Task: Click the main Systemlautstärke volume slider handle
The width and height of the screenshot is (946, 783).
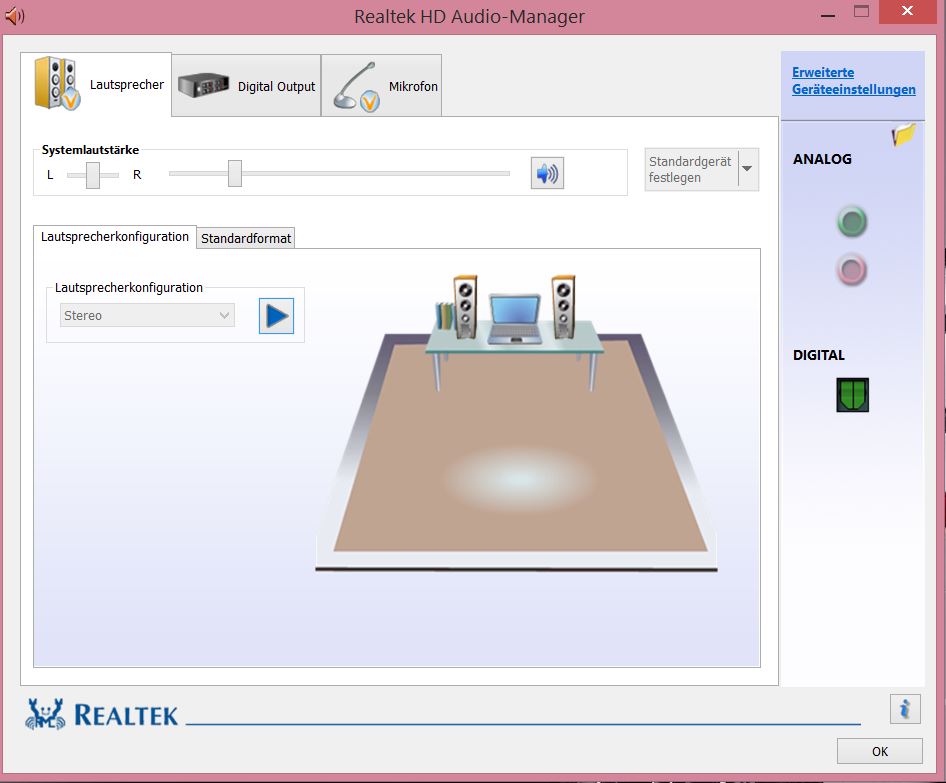Action: (235, 174)
